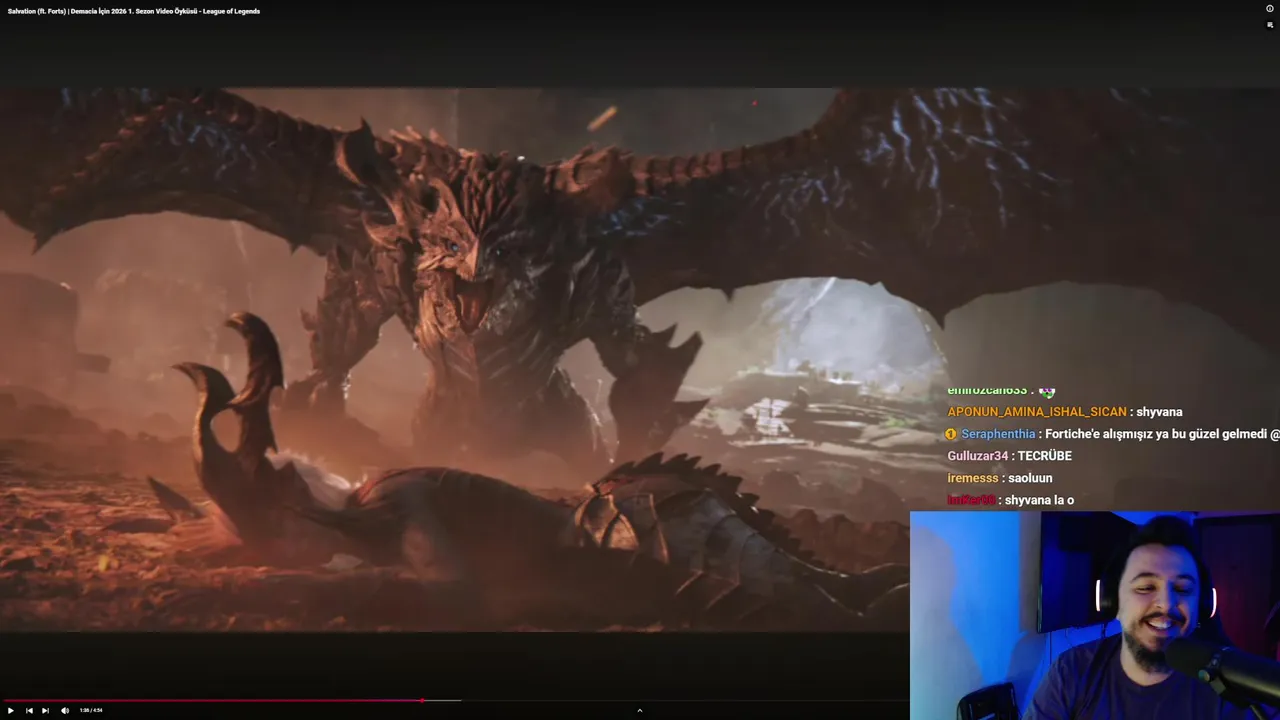
Task: Click the emote in emirozcan's chat message
Action: 1046,391
